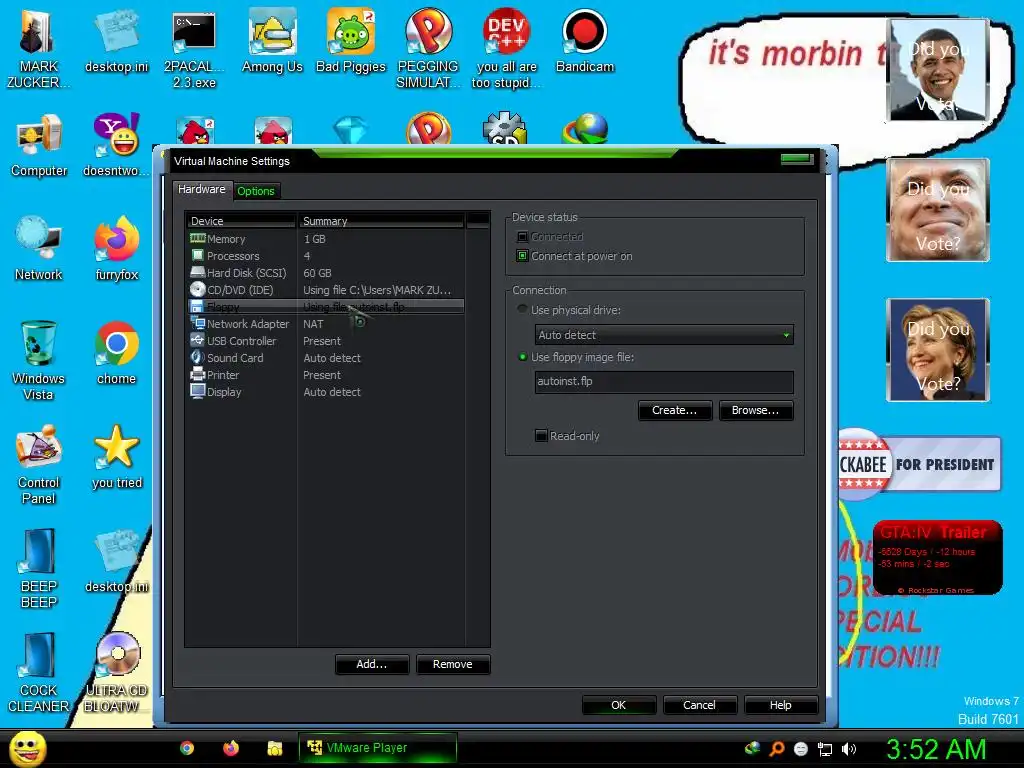
Task: Open the Auto detect drive dropdown
Action: click(x=664, y=335)
